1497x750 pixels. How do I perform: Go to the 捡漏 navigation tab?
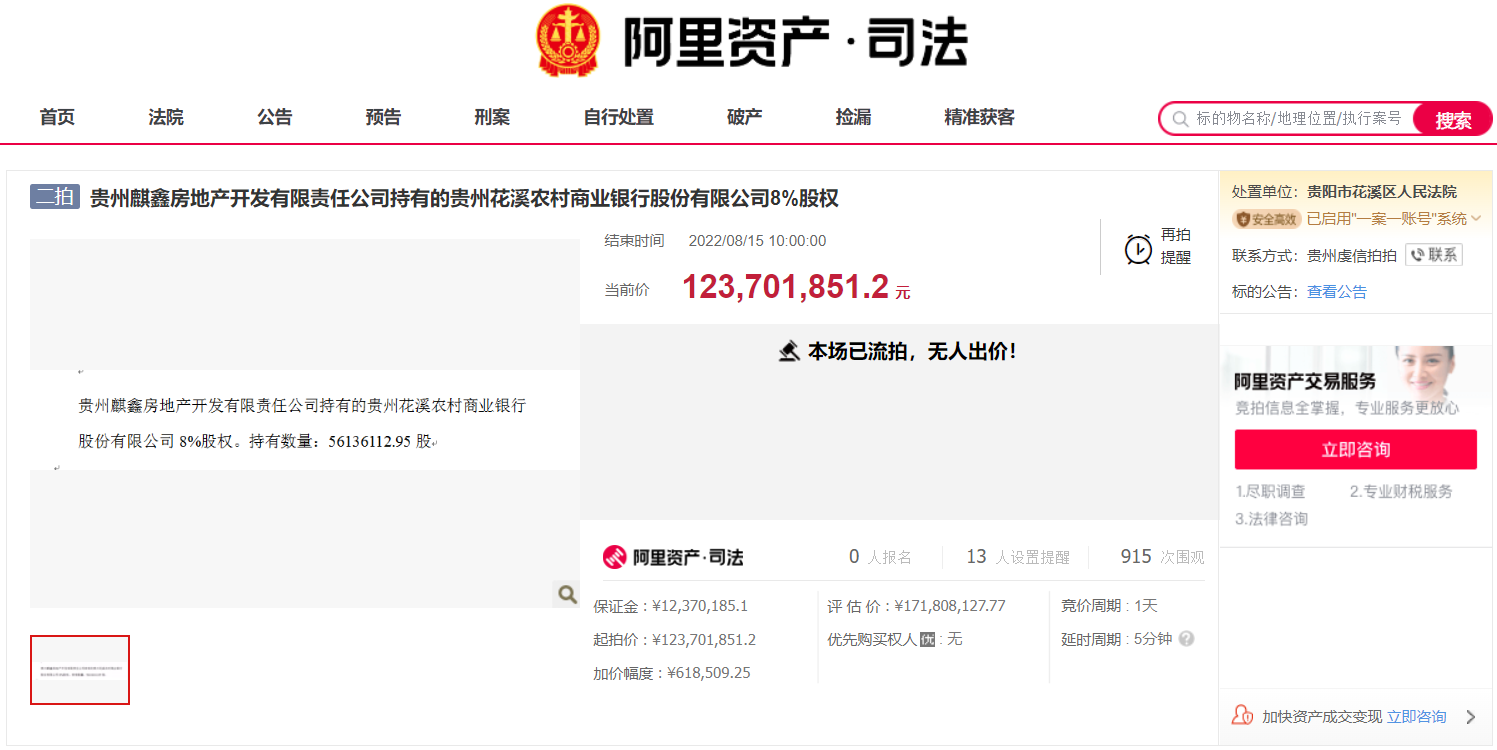pyautogui.click(x=853, y=117)
